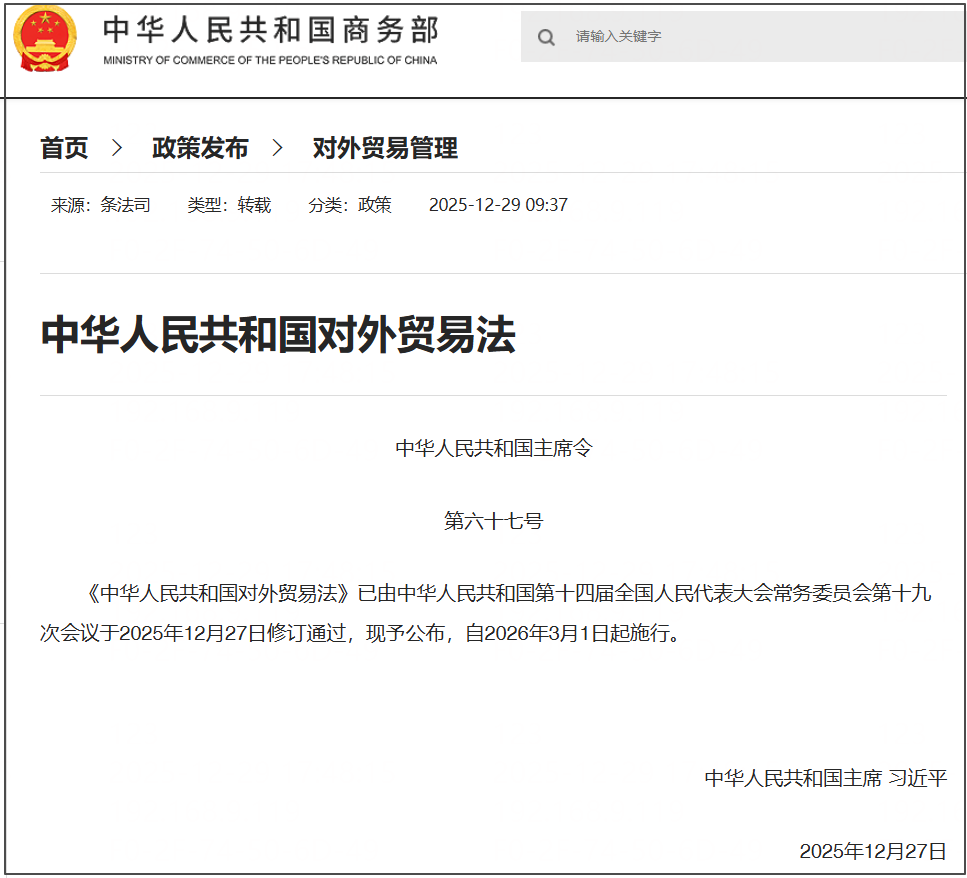Click the chevron after 首页 breadcrumb
Viewport: 967px width, 878px height.
pyautogui.click(x=112, y=146)
